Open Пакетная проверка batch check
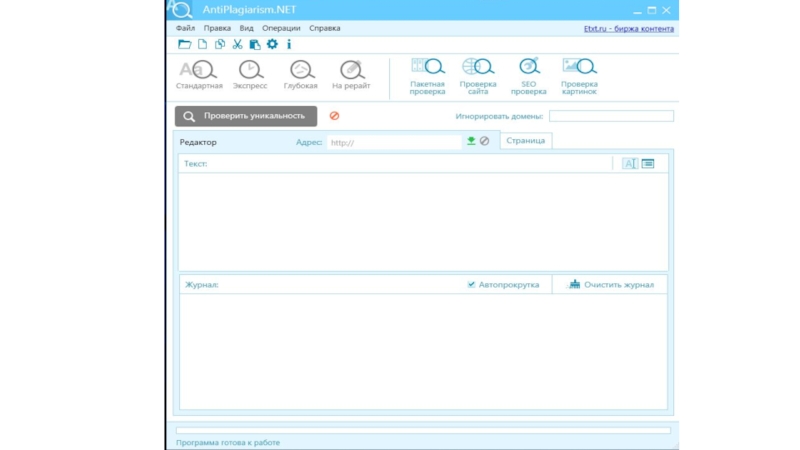The width and height of the screenshot is (800, 450). [428, 68]
